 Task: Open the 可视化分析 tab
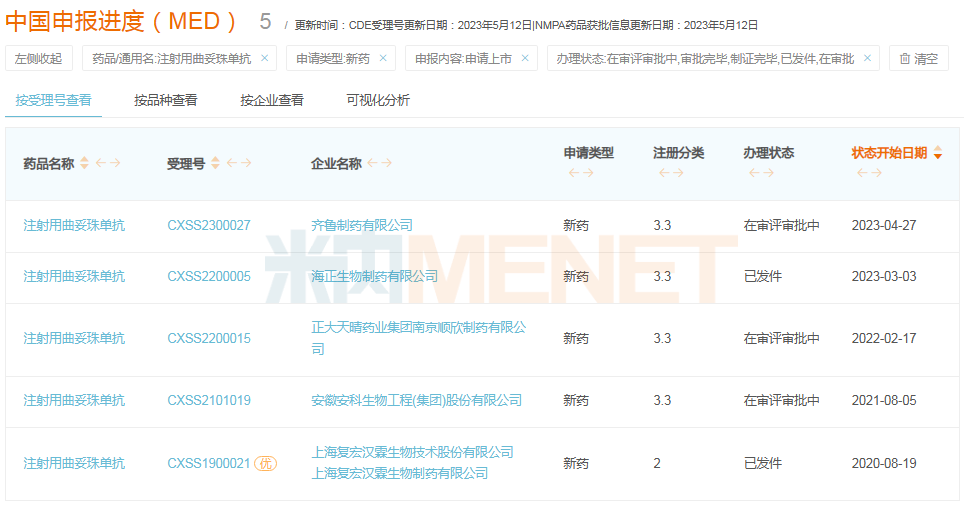pos(378,100)
